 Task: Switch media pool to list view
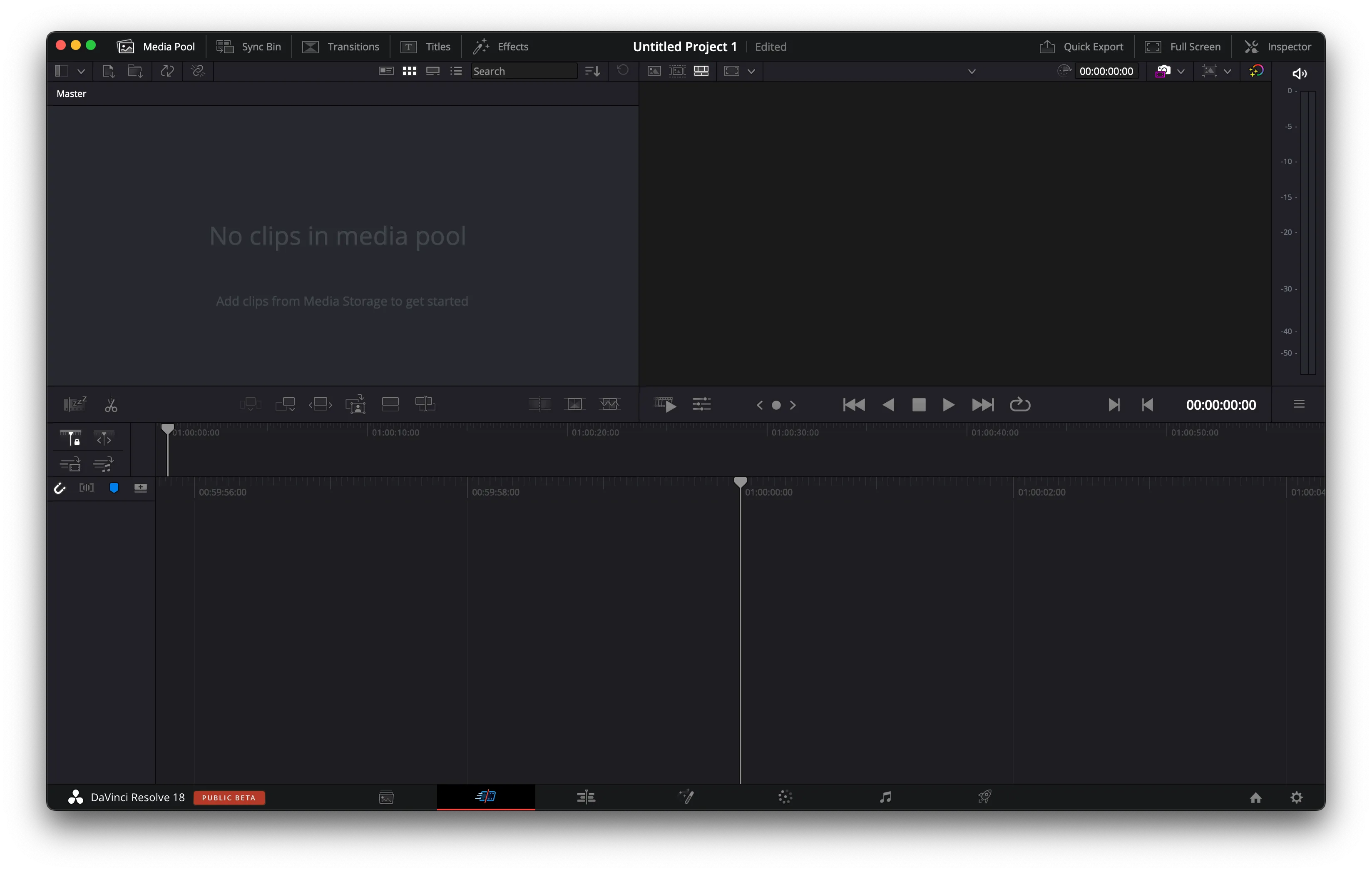coord(456,71)
